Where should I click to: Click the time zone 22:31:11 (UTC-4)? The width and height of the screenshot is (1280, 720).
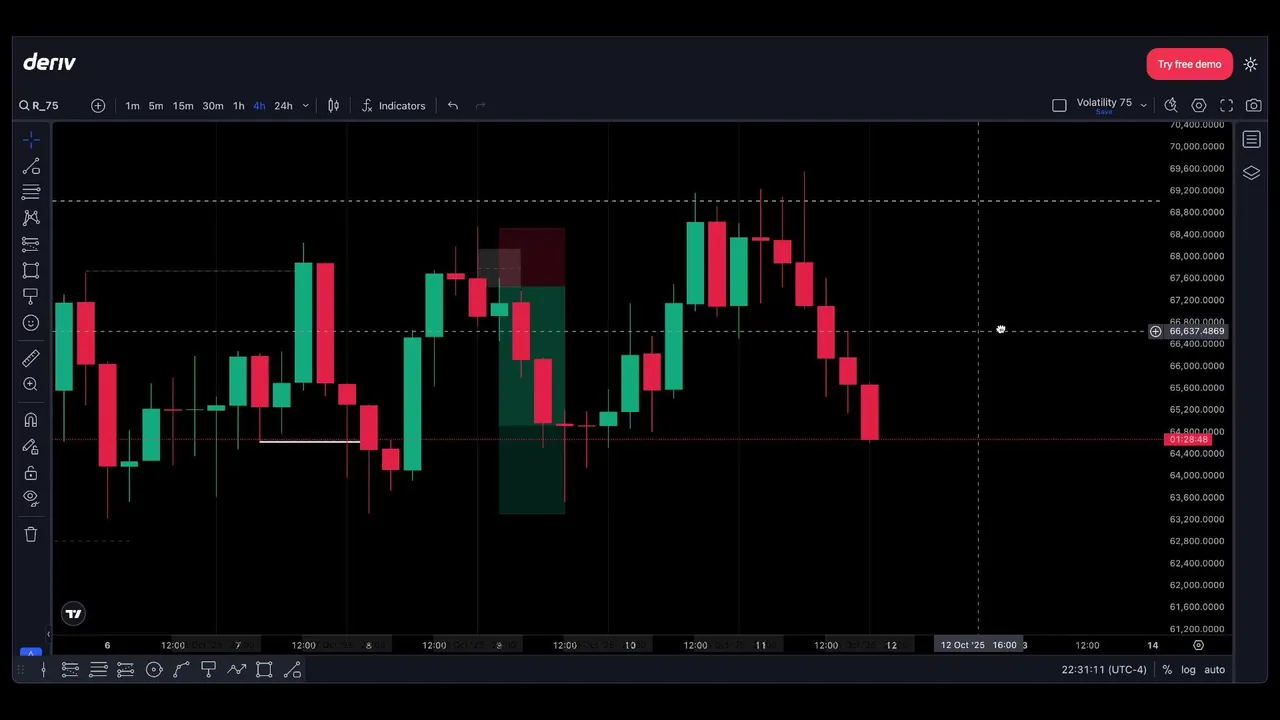pos(1104,670)
